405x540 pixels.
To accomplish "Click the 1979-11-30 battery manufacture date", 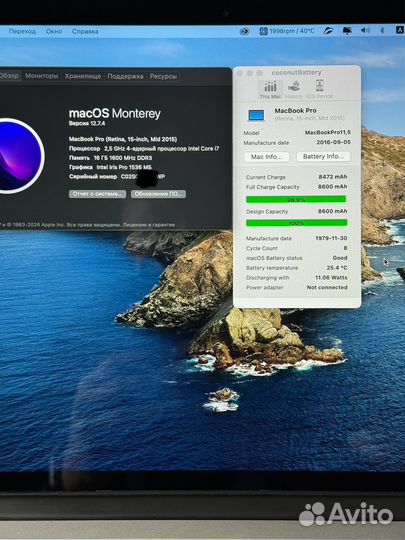I will coord(331,238).
